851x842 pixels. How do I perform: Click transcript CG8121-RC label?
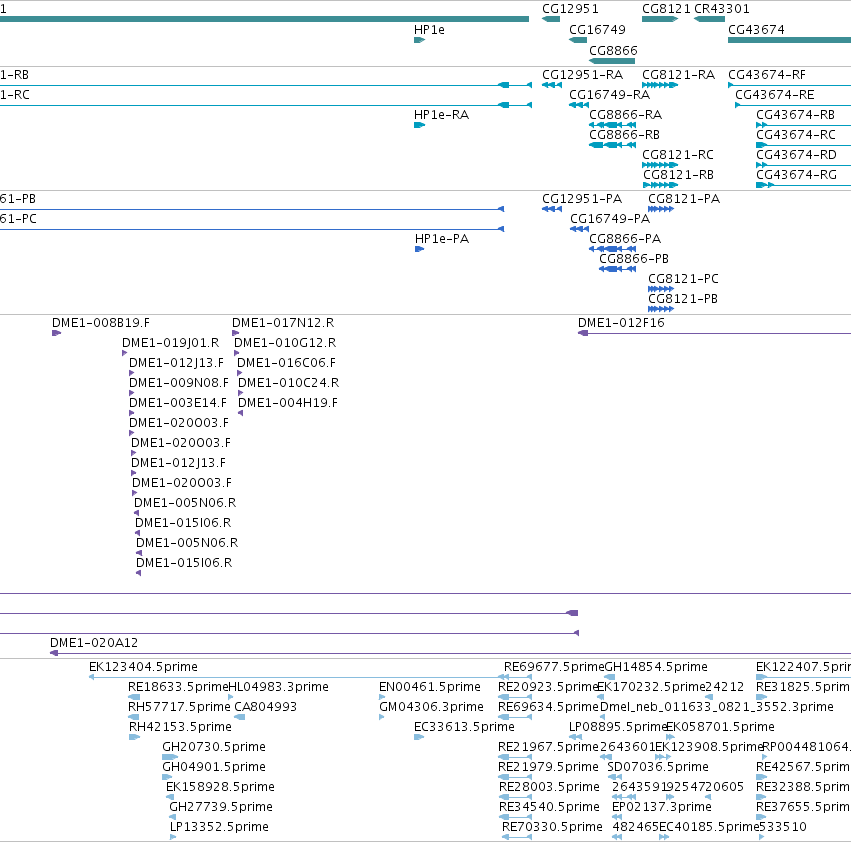click(x=678, y=155)
